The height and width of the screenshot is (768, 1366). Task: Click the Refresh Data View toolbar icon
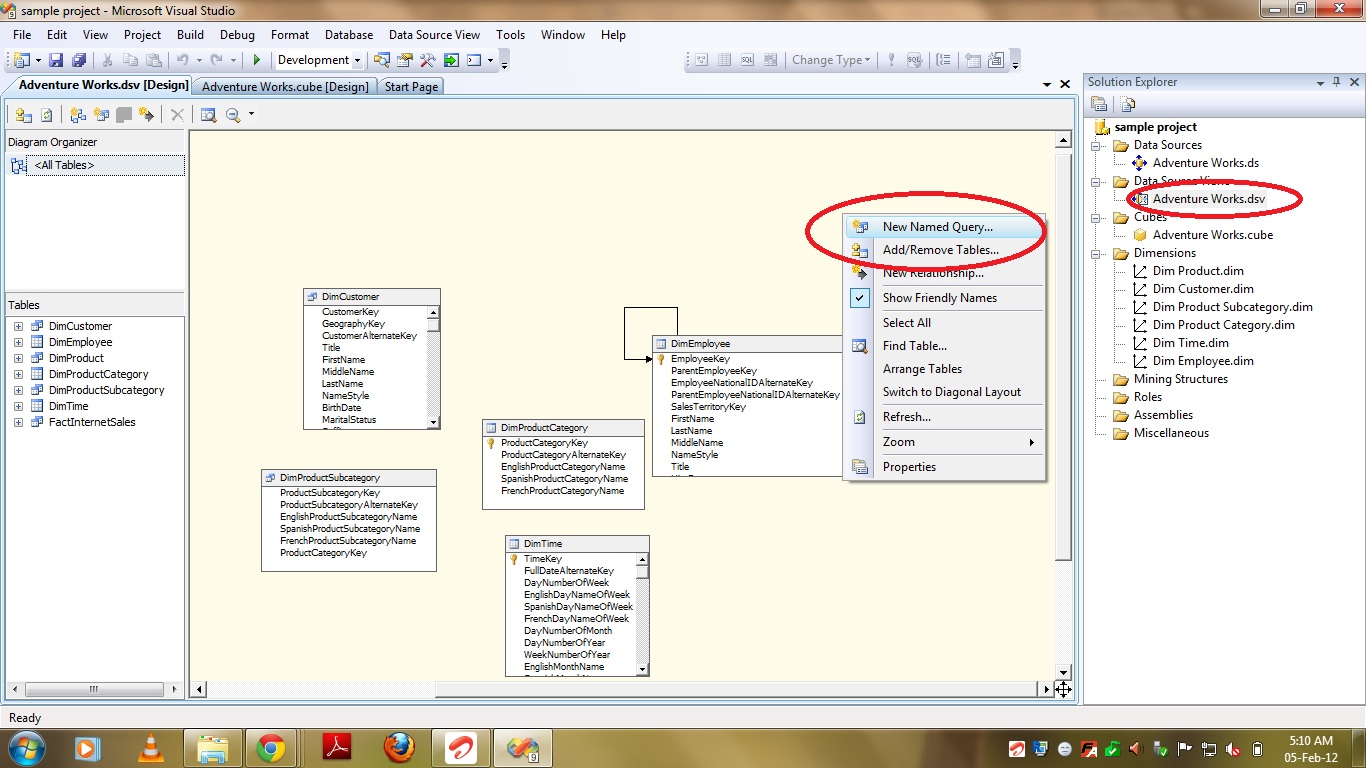[46, 115]
